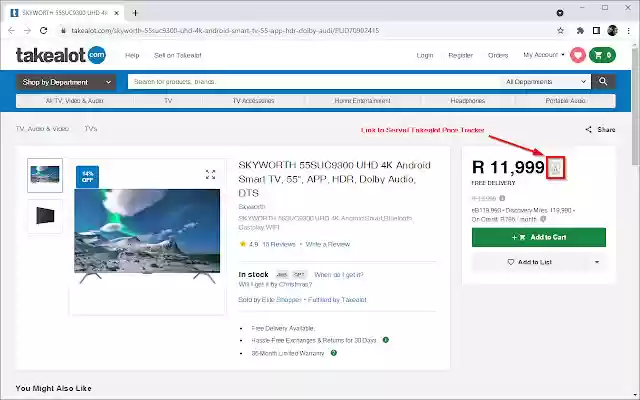This screenshot has height=400, width=640.
Task: Open the wishlist heart icon
Action: (578, 55)
